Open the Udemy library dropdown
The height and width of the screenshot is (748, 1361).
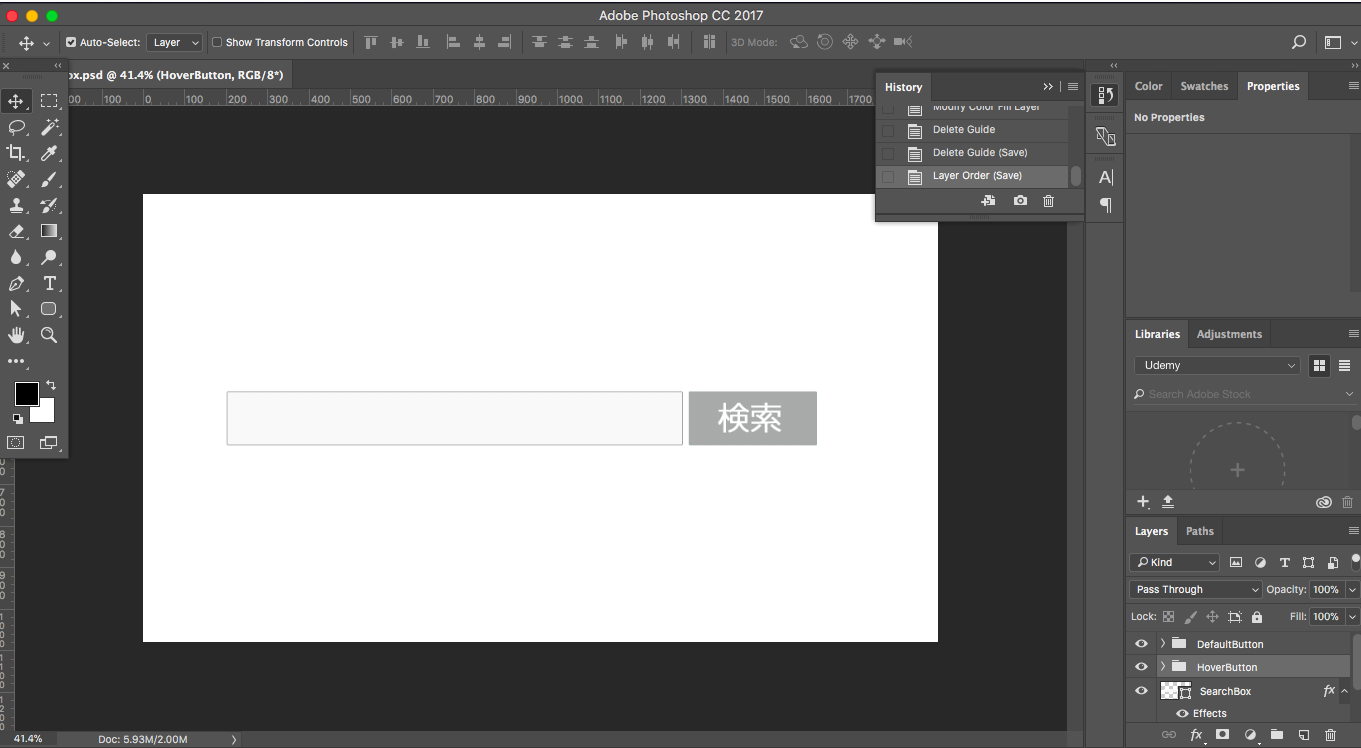[x=1217, y=365]
